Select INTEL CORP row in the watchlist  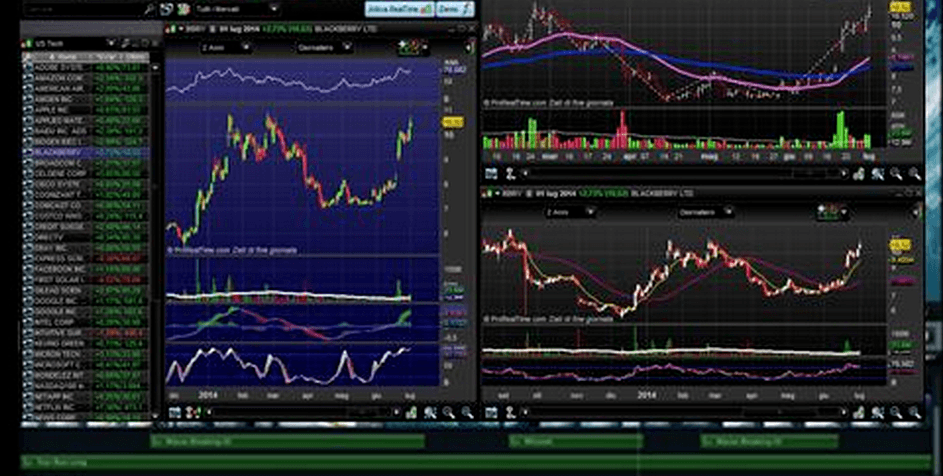[x=87, y=322]
